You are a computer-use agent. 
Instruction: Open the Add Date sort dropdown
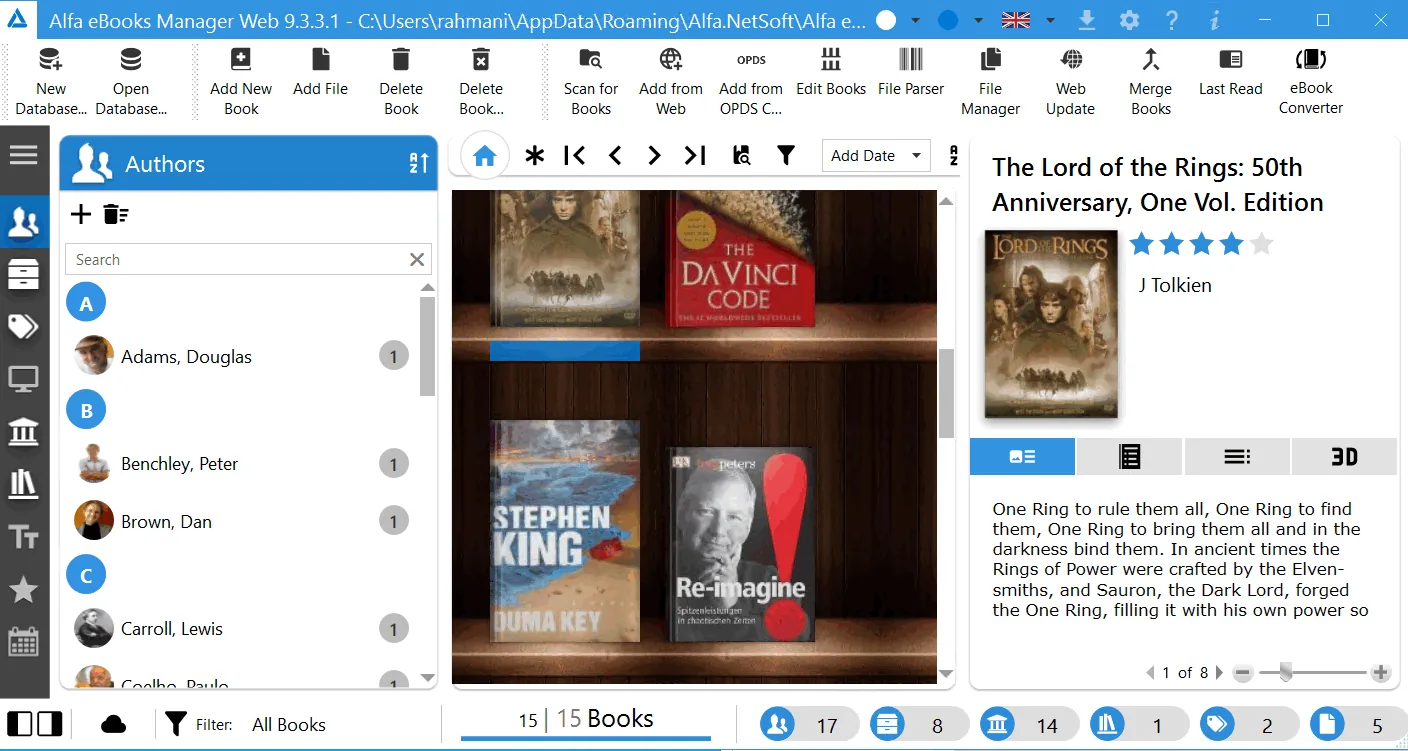(876, 156)
